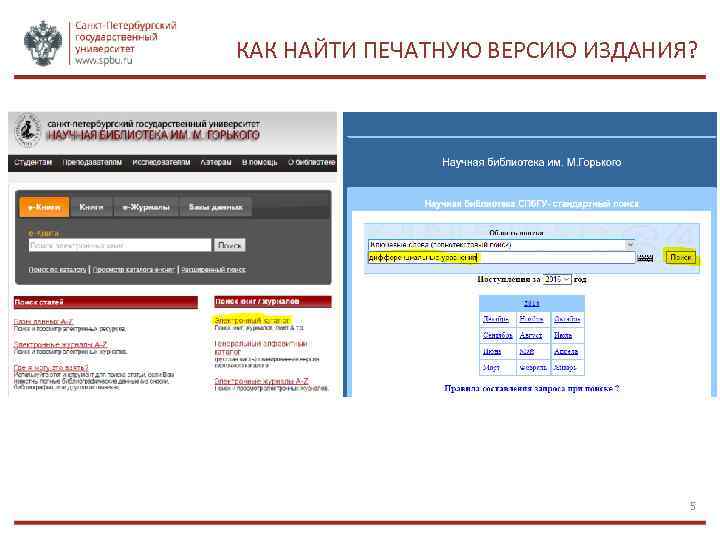Click the SPbU coat of arms in the slide header

[x=43, y=44]
